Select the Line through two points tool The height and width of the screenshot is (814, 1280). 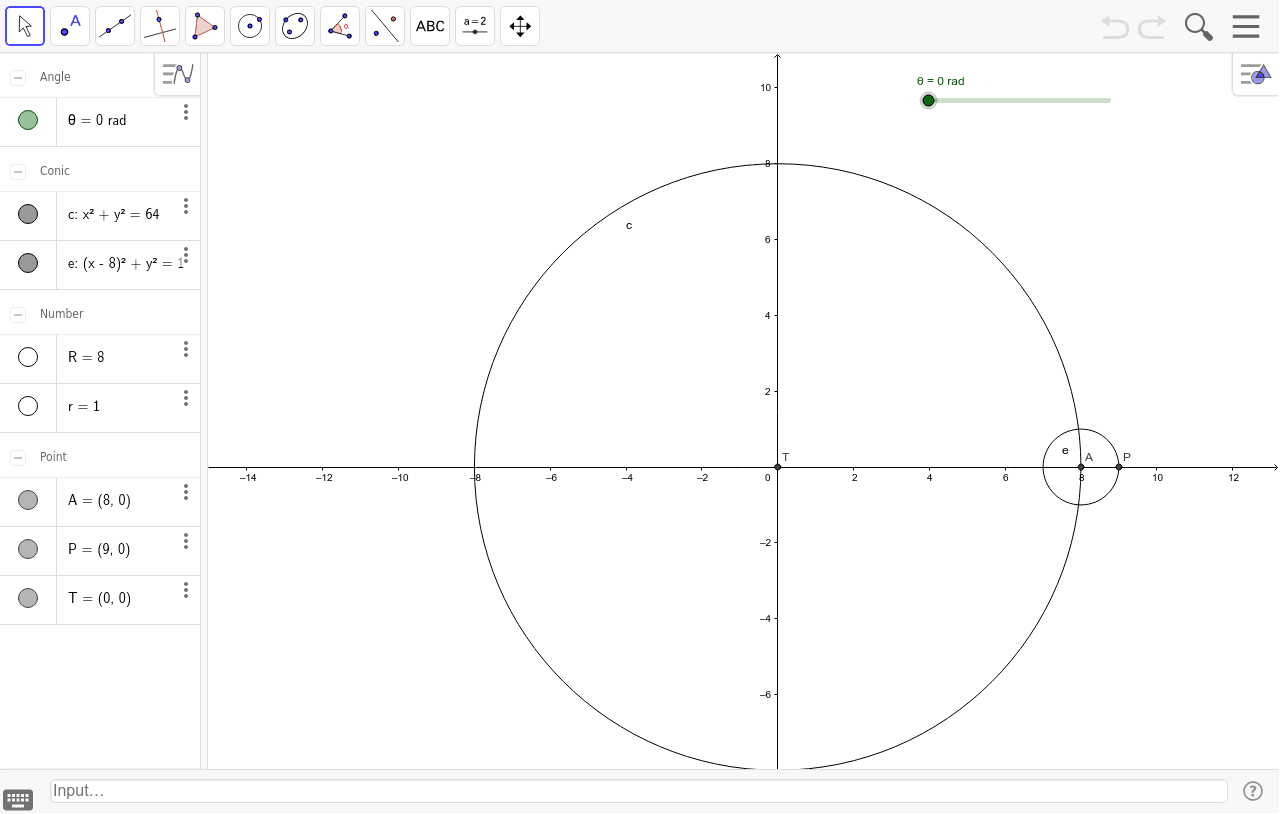tap(115, 26)
